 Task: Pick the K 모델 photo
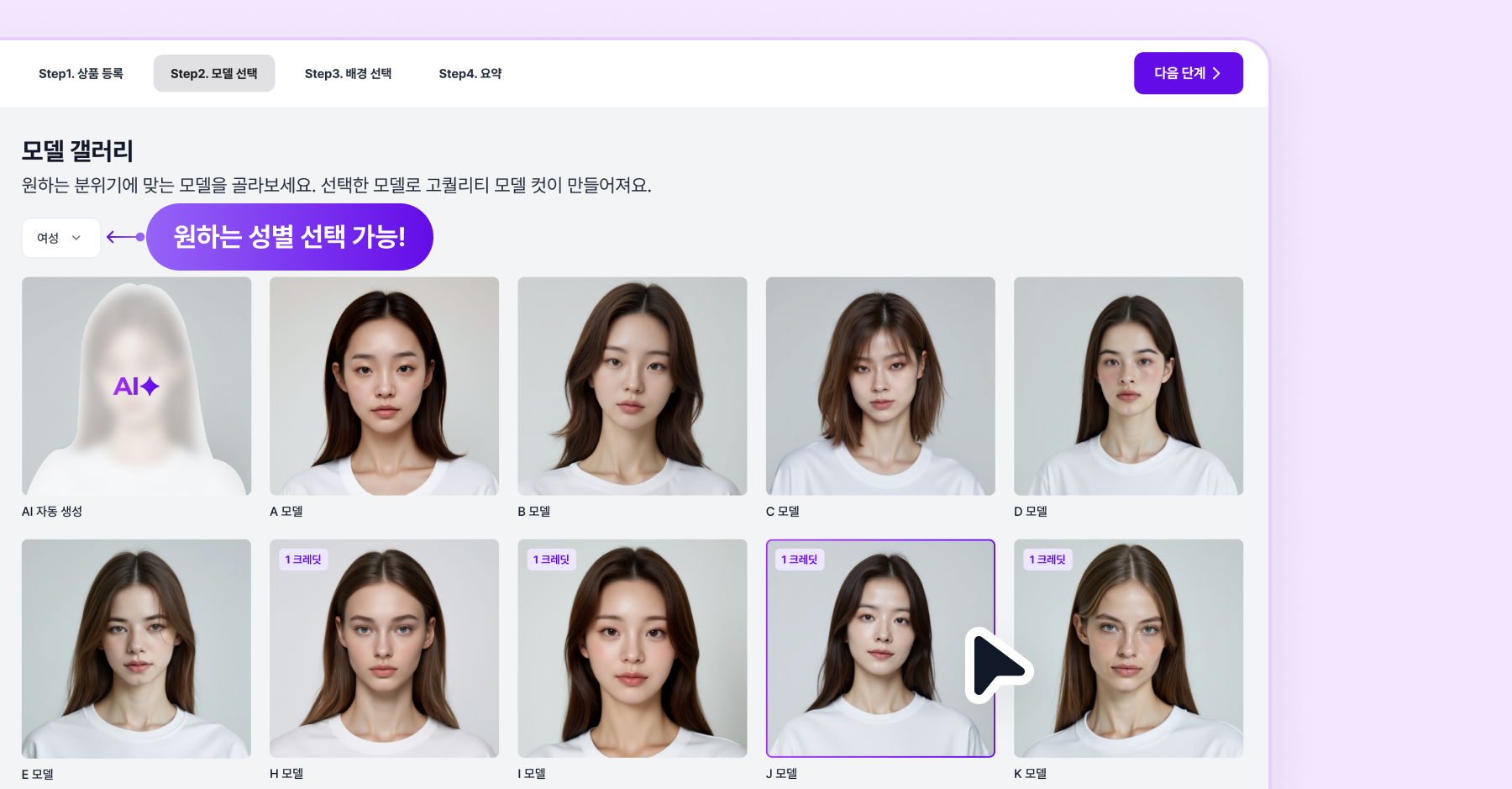(1128, 649)
